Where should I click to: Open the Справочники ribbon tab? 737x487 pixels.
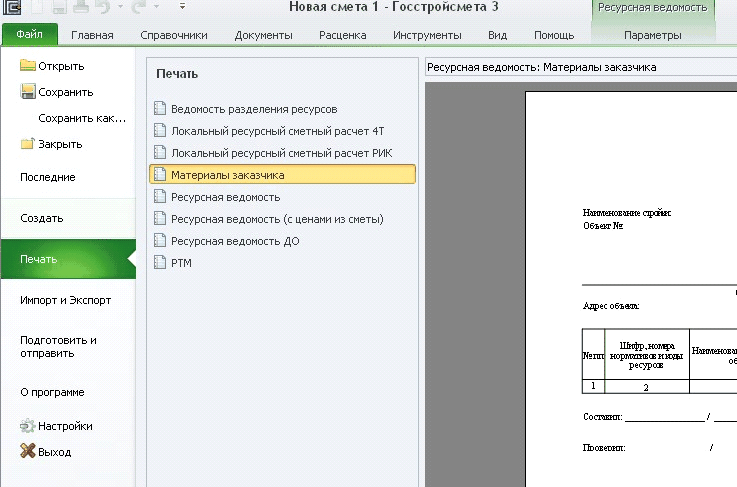pos(174,36)
